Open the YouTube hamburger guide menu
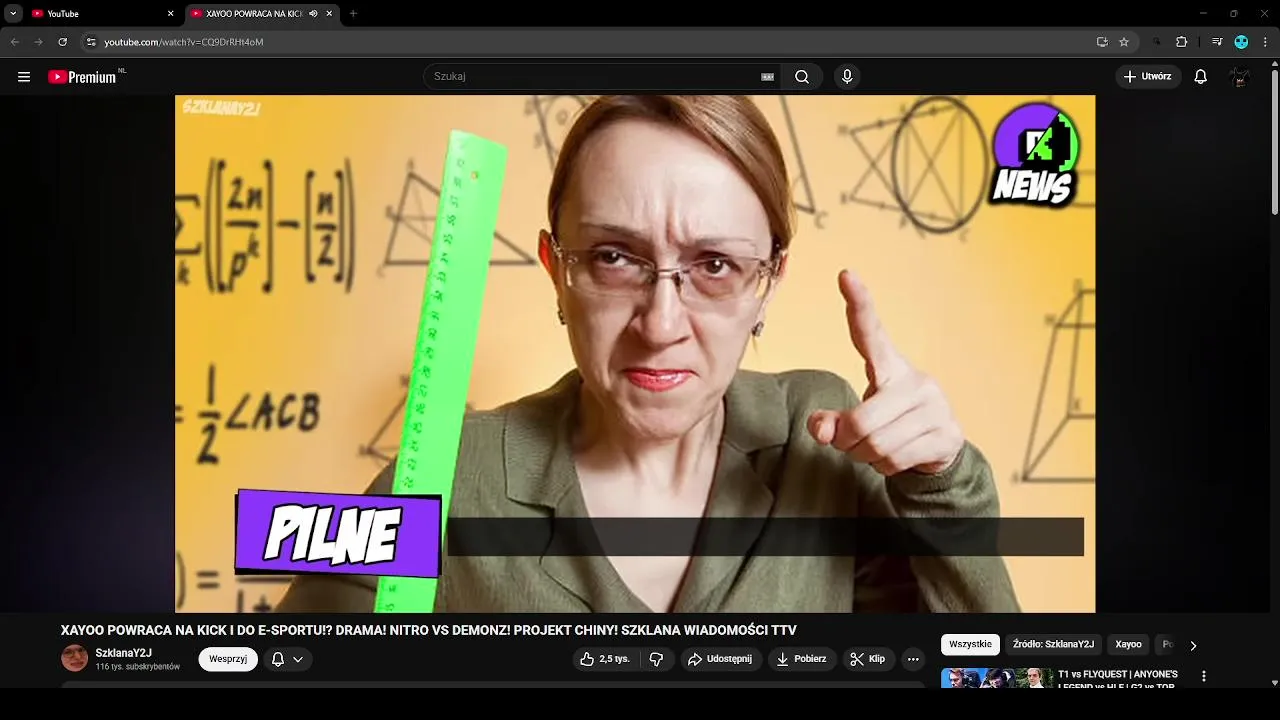The image size is (1280, 720). pos(24,77)
